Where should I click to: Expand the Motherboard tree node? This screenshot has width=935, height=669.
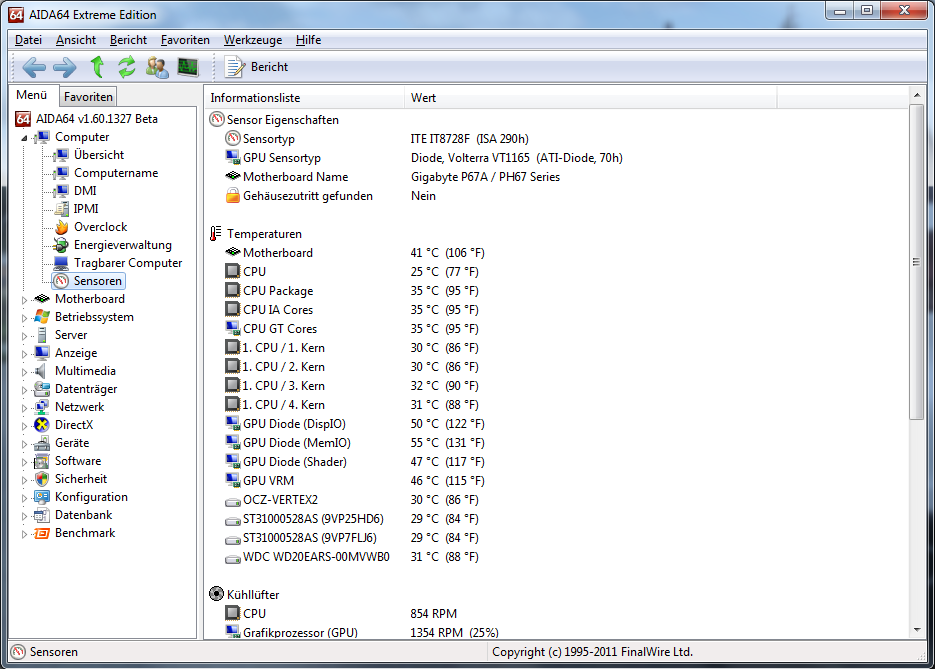[24, 300]
